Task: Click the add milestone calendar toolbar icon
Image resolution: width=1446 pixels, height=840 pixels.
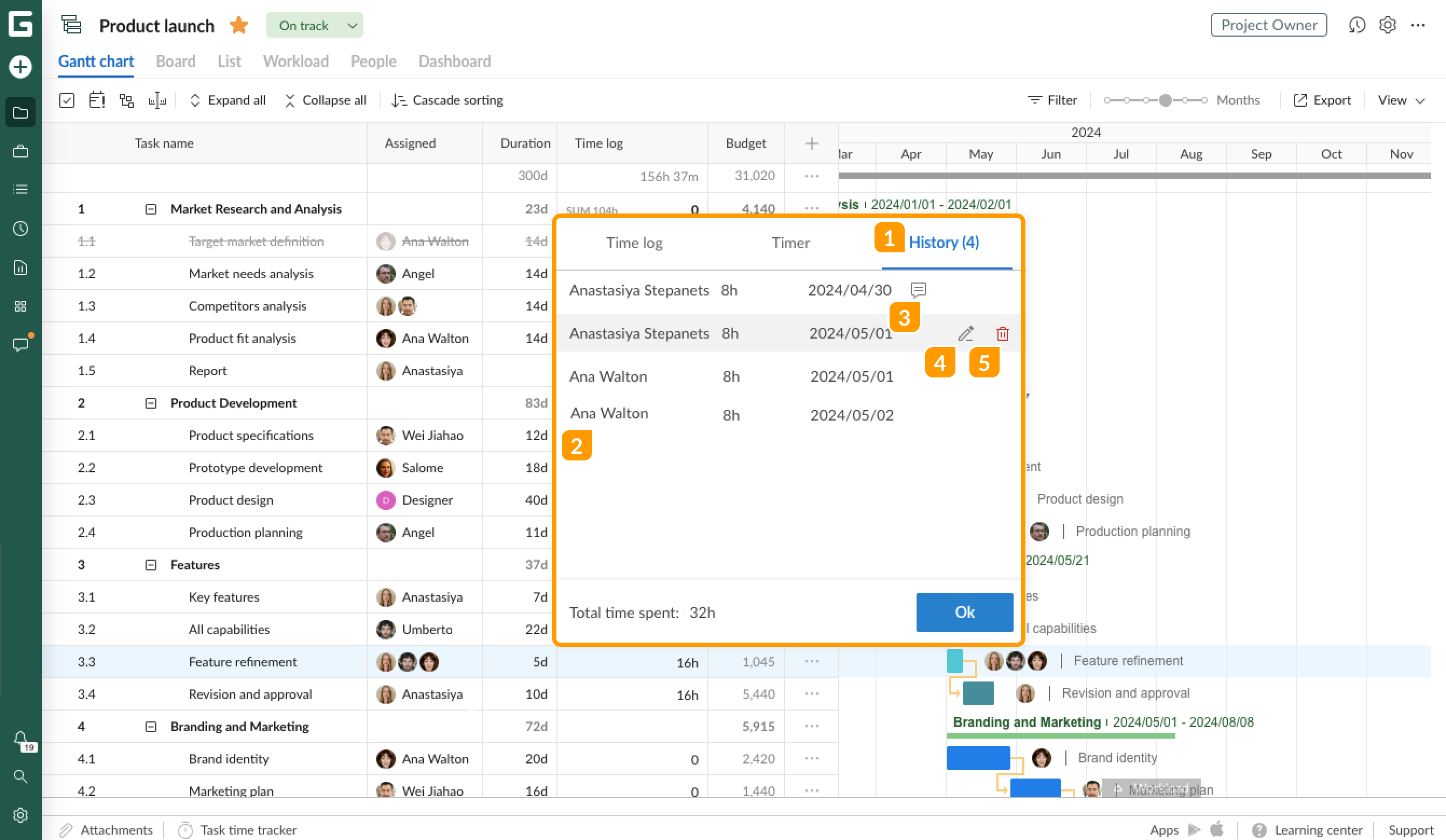Action: tap(97, 100)
